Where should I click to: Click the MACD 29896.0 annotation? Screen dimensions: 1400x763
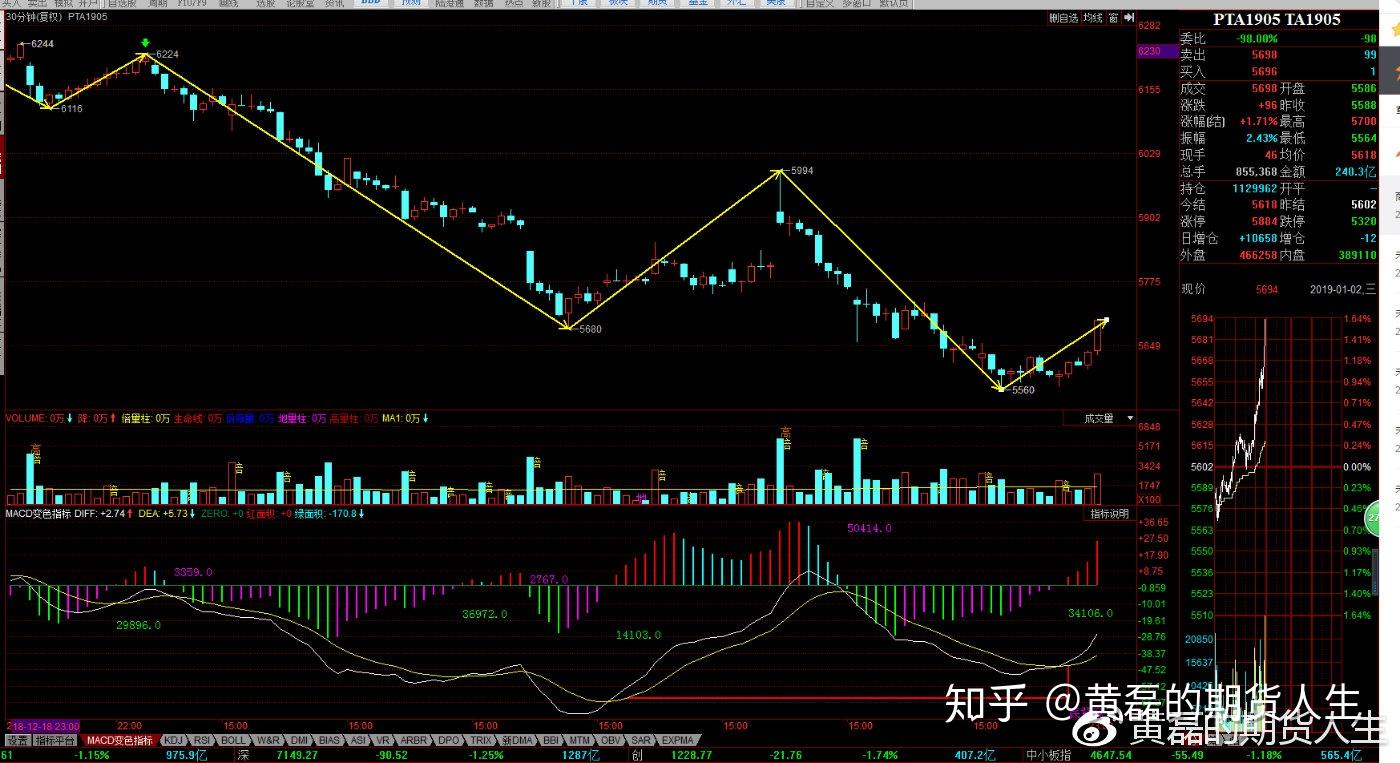pyautogui.click(x=139, y=624)
